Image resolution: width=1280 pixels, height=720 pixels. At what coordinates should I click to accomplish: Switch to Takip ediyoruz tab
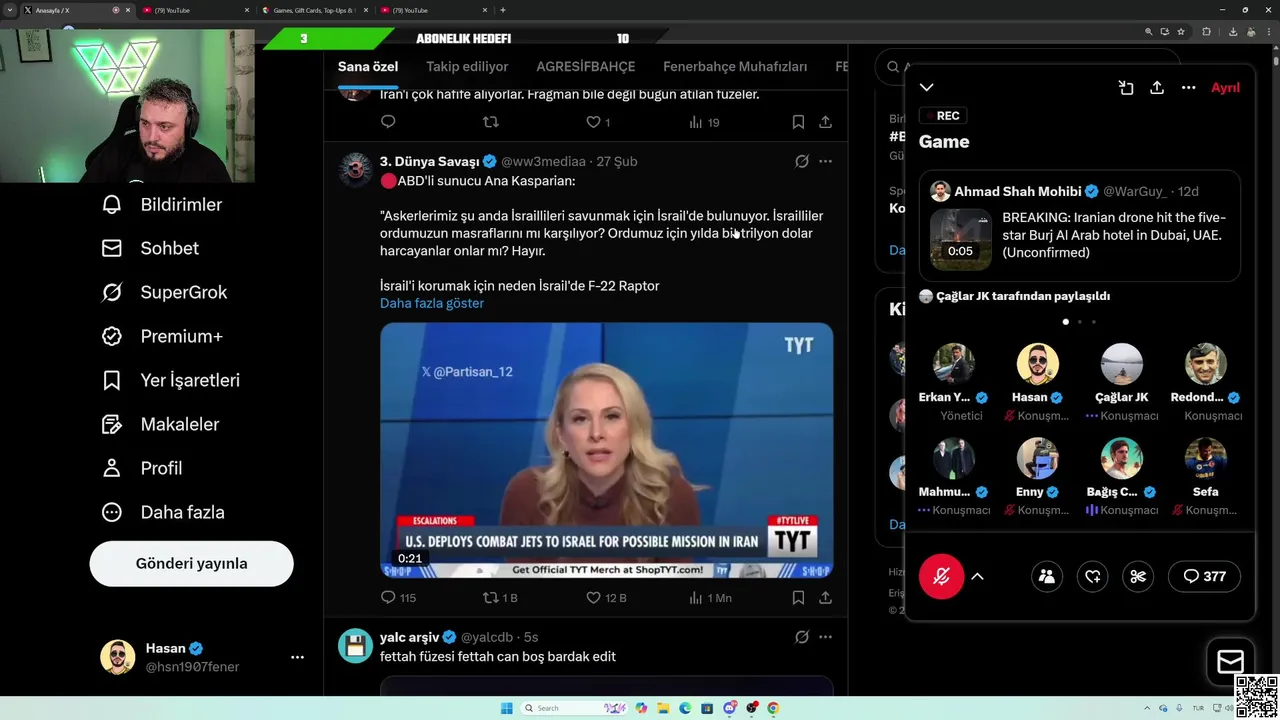point(467,67)
